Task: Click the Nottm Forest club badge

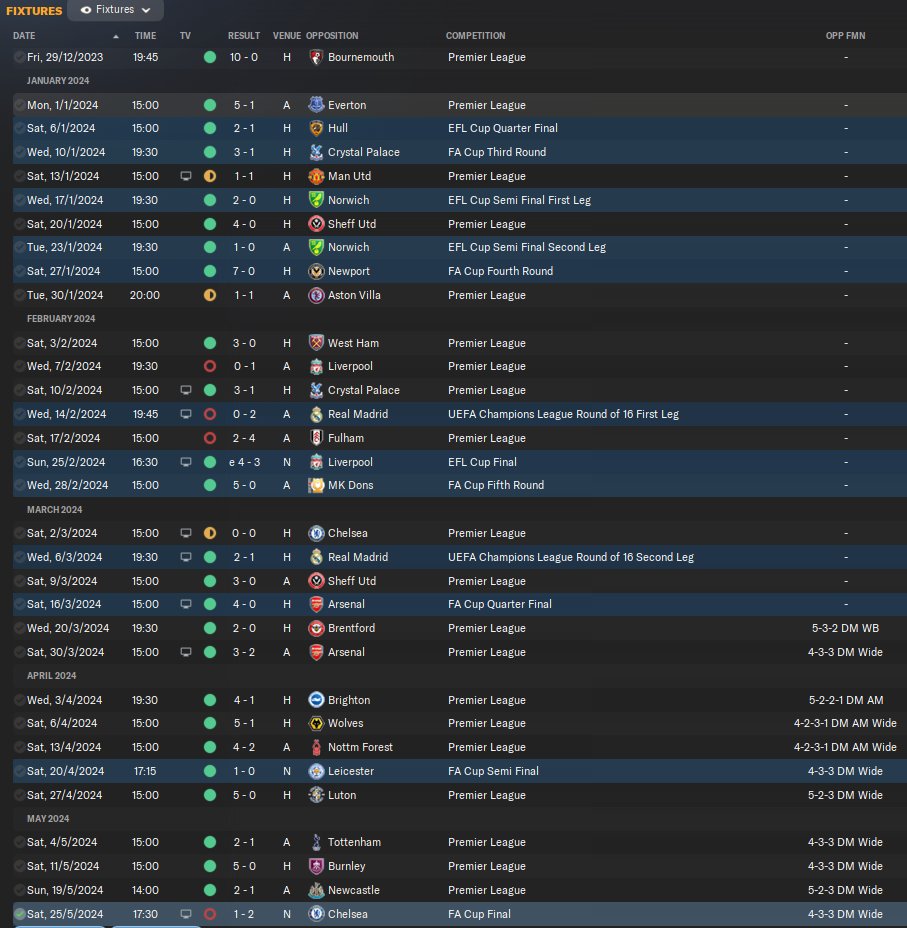Action: click(x=317, y=747)
